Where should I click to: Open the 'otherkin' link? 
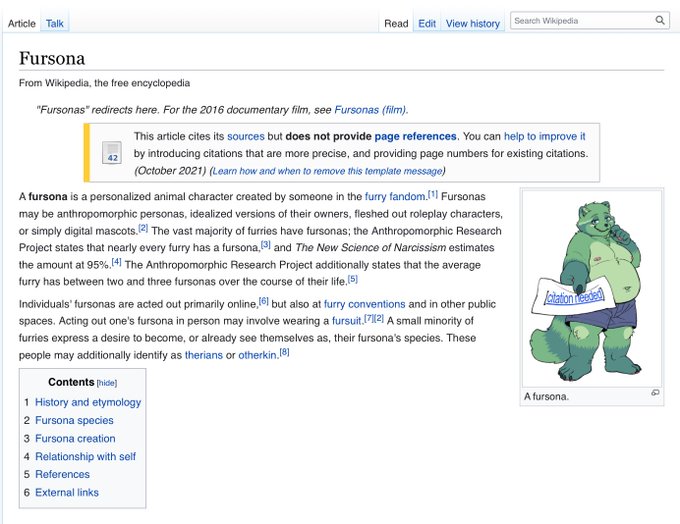pyautogui.click(x=257, y=355)
